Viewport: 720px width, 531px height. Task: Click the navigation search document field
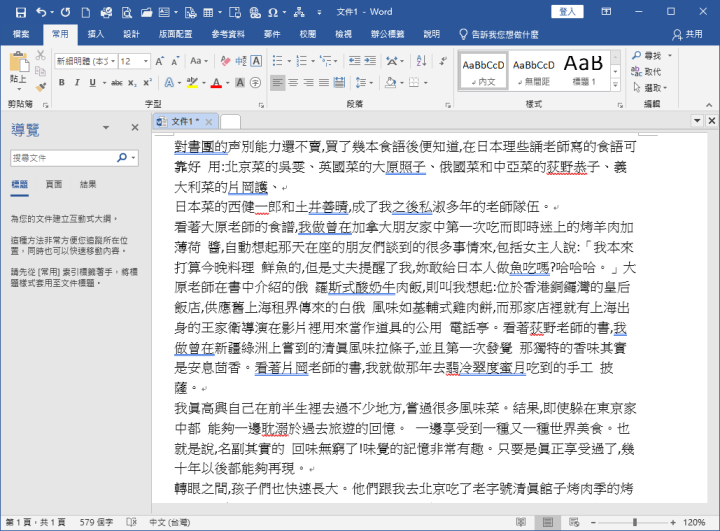[63, 158]
